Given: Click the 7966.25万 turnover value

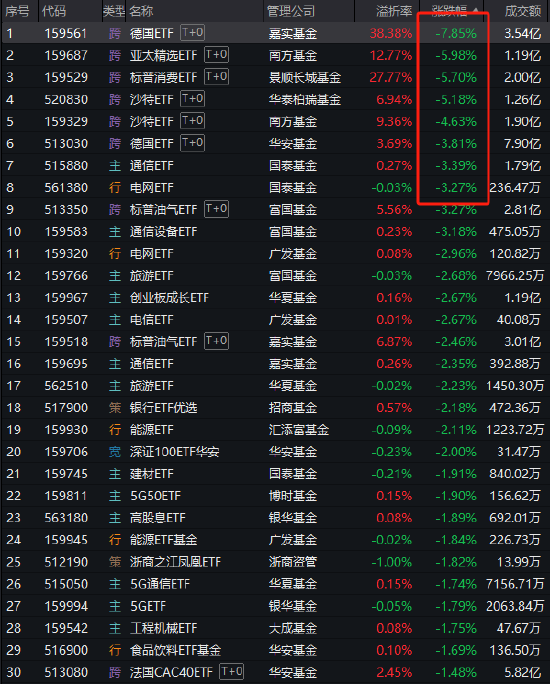Looking at the screenshot, I should point(515,276).
